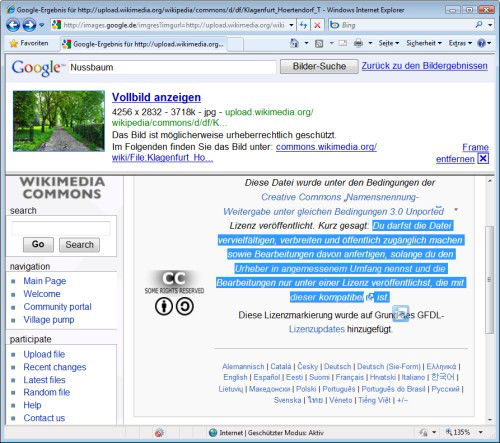
Task: Open the Lizenzupdates link
Action: (x=317, y=329)
